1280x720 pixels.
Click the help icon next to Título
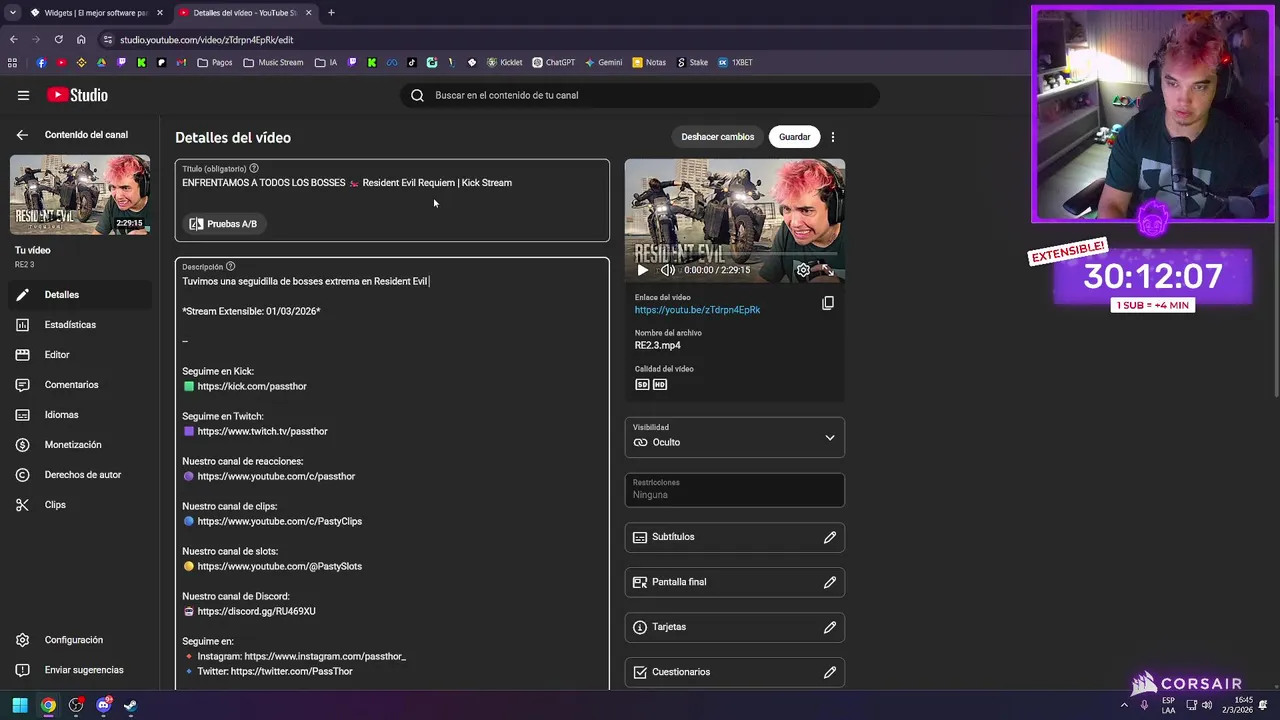tap(254, 168)
